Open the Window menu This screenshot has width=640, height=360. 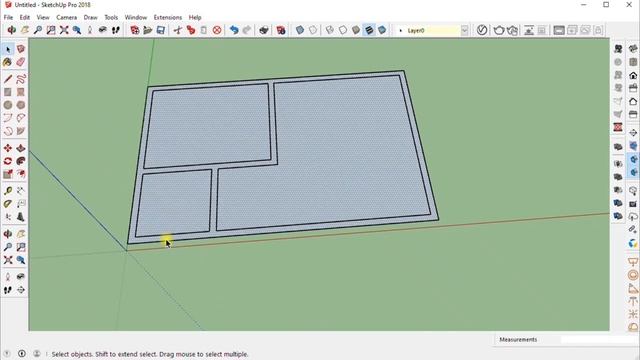(136, 18)
